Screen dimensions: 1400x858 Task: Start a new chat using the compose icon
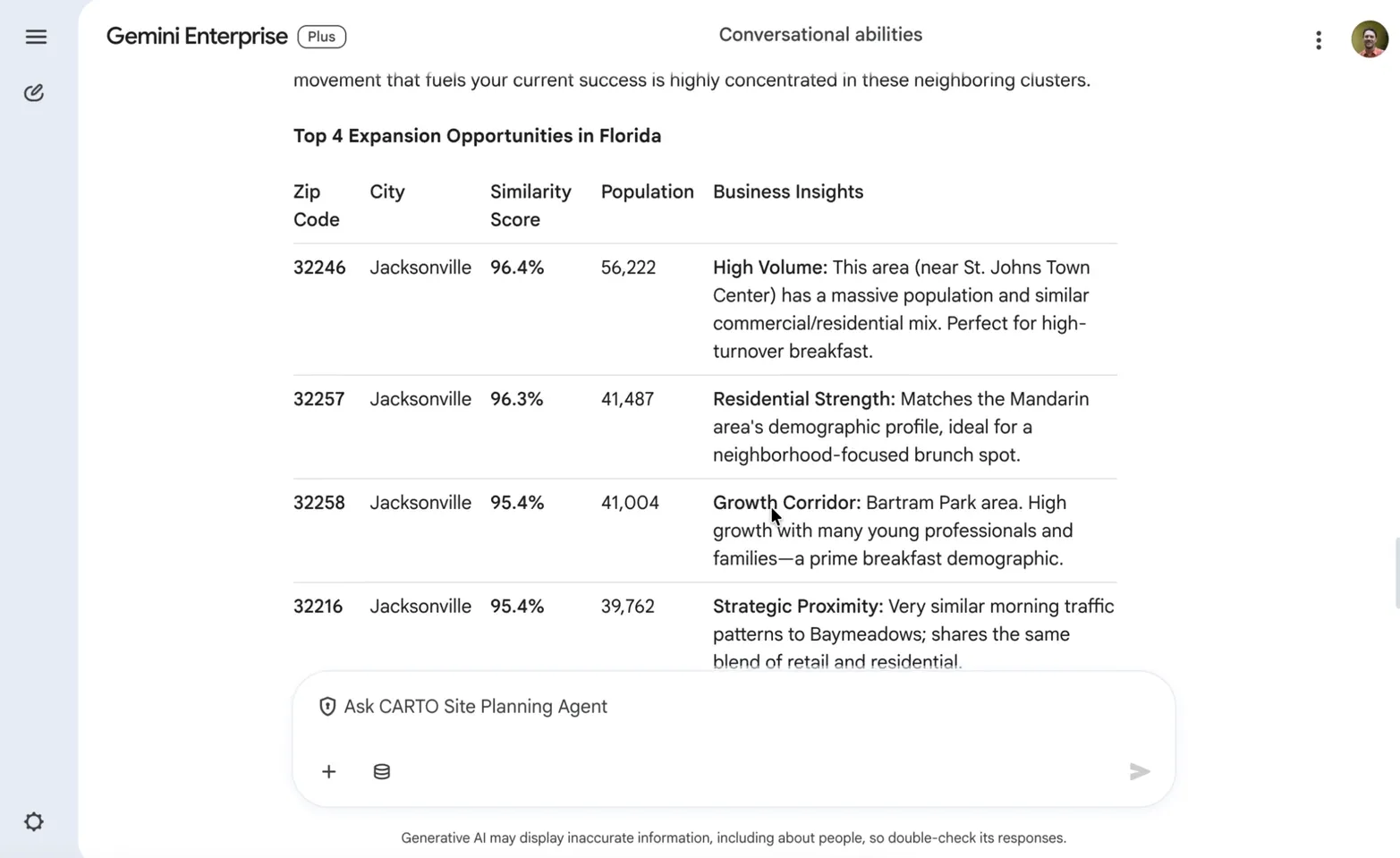33,92
